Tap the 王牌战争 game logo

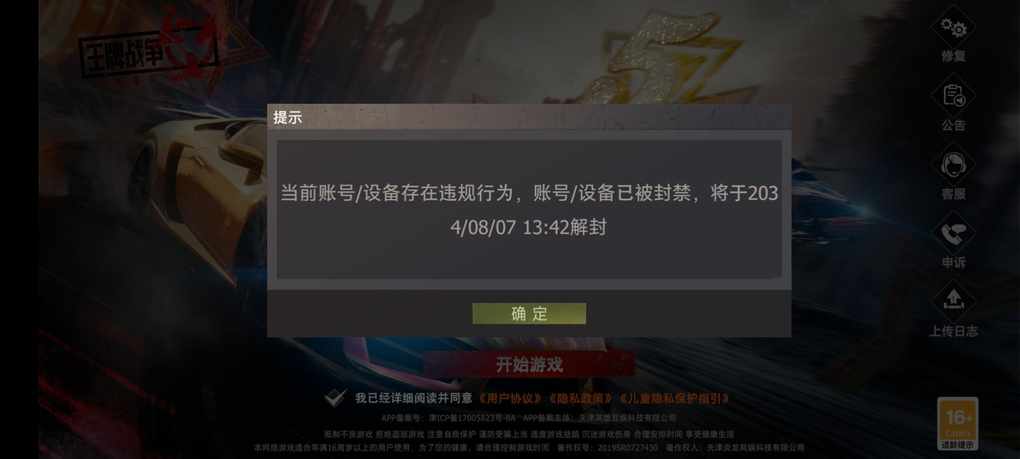tap(148, 49)
